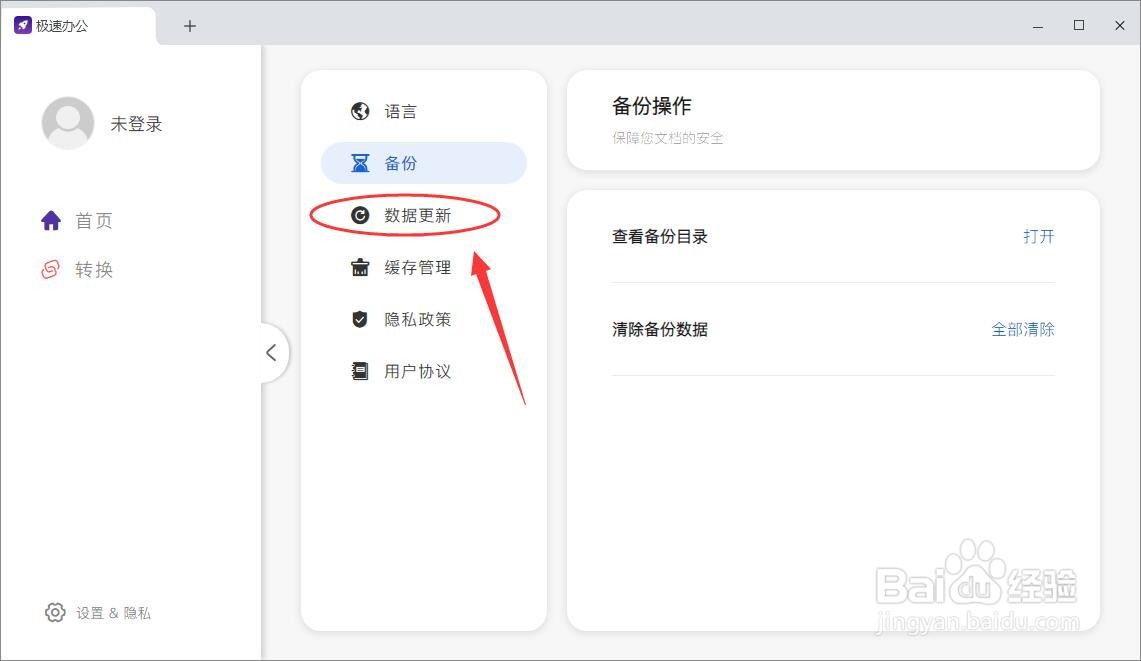Viewport: 1141px width, 661px height.
Task: Select the 极速办公 tab title
Action: point(62,26)
